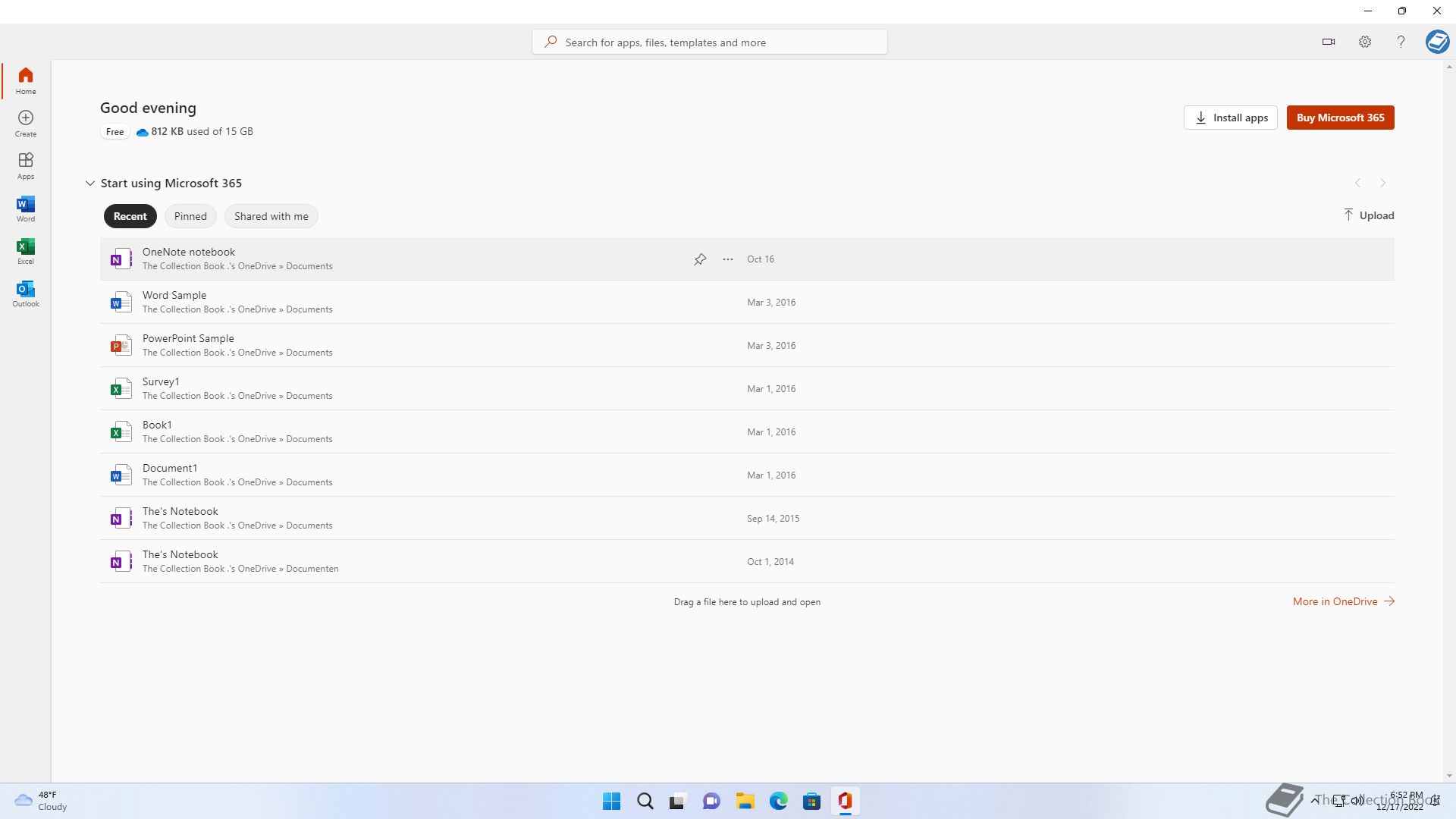Launch Word from the sidebar
The width and height of the screenshot is (1456, 819).
tap(26, 208)
